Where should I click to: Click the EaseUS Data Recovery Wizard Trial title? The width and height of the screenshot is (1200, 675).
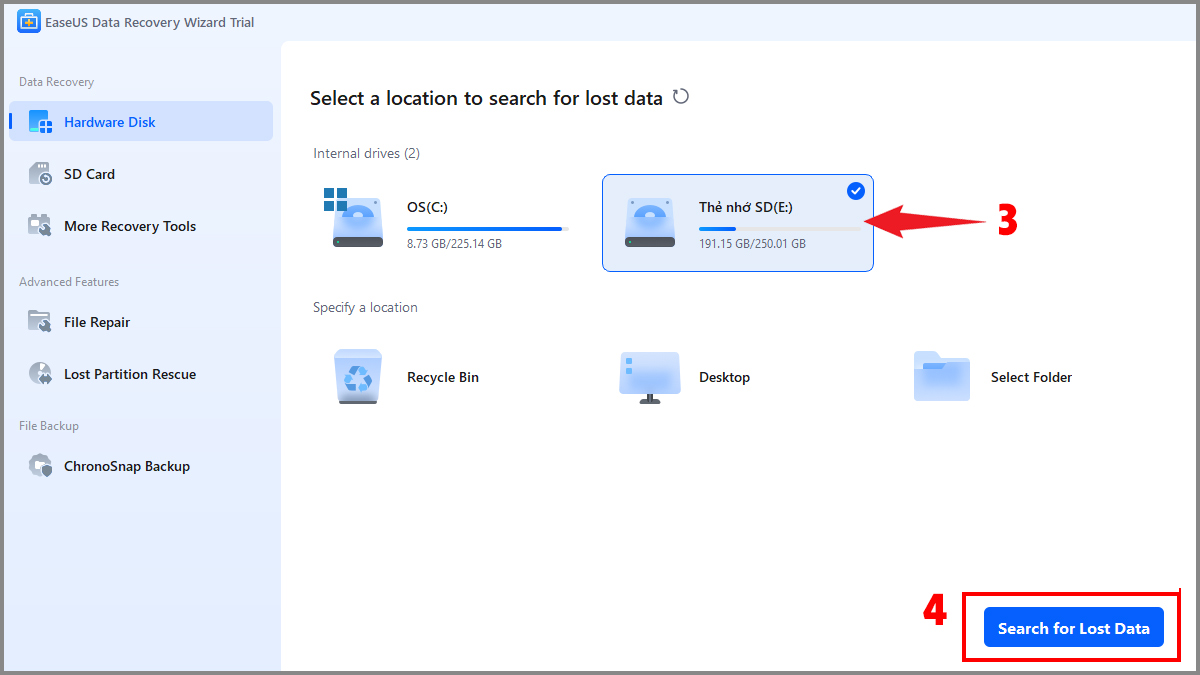151,22
